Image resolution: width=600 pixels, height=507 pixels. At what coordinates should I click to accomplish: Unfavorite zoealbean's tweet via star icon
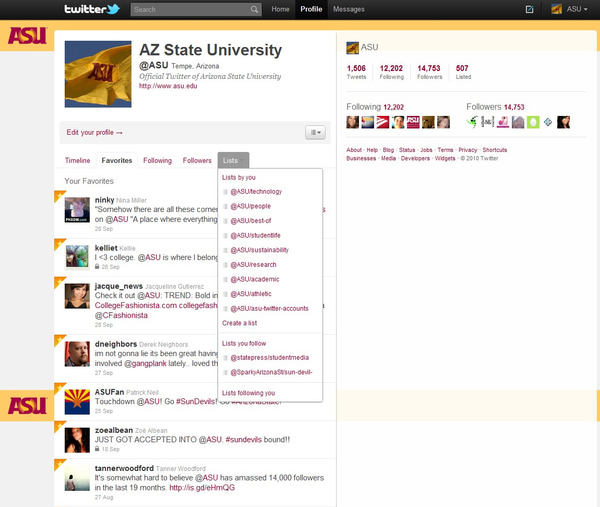59,426
